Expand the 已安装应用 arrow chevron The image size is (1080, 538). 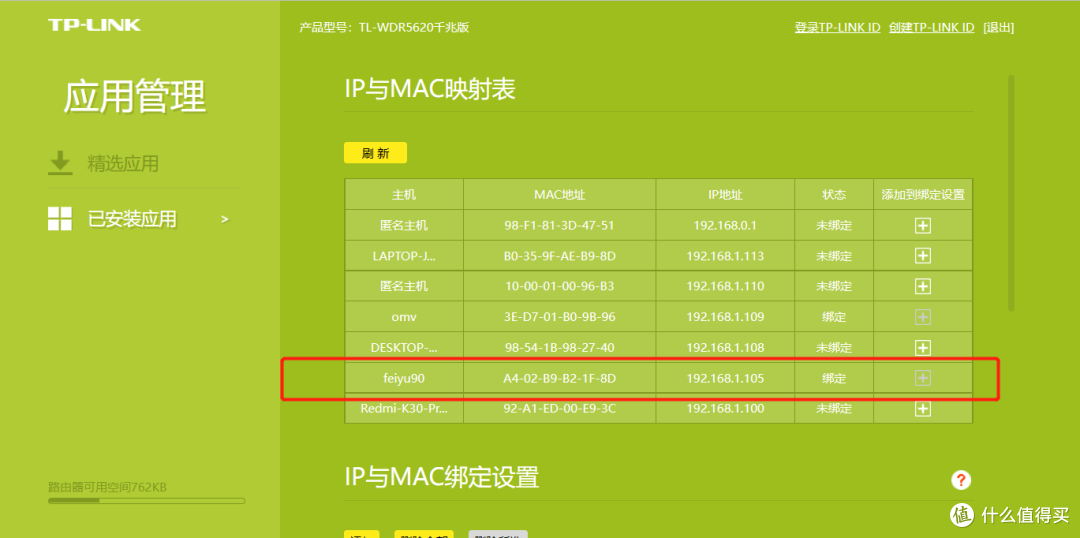tap(224, 219)
